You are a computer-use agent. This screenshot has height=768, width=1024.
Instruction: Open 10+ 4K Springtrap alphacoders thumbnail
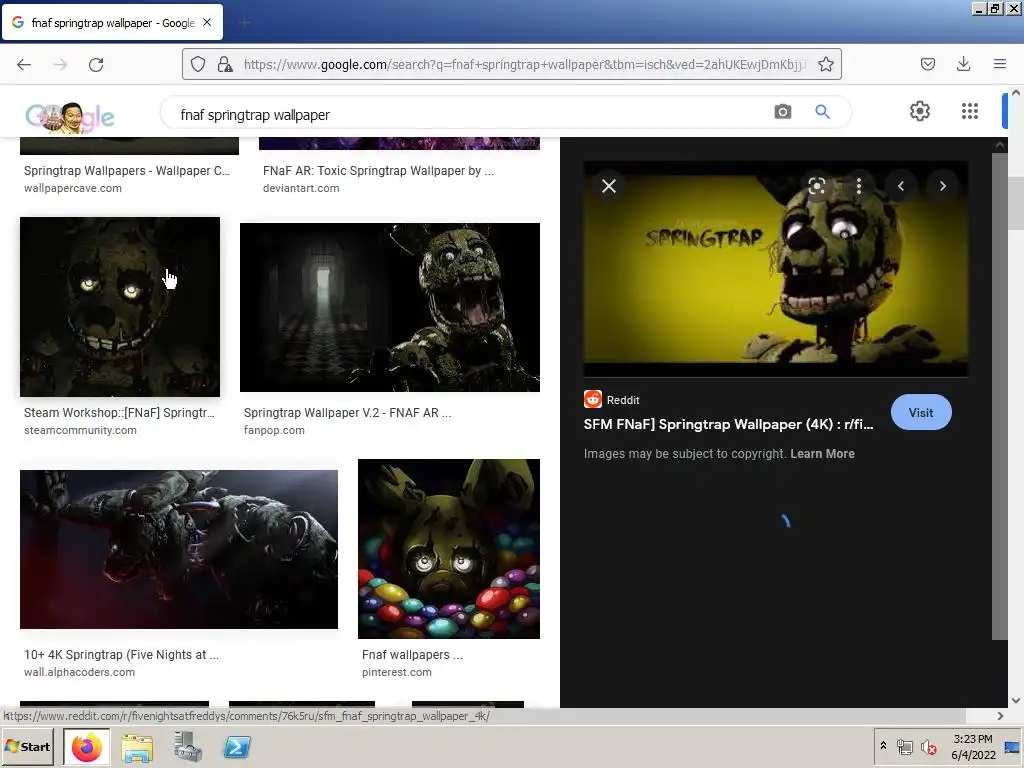(179, 549)
